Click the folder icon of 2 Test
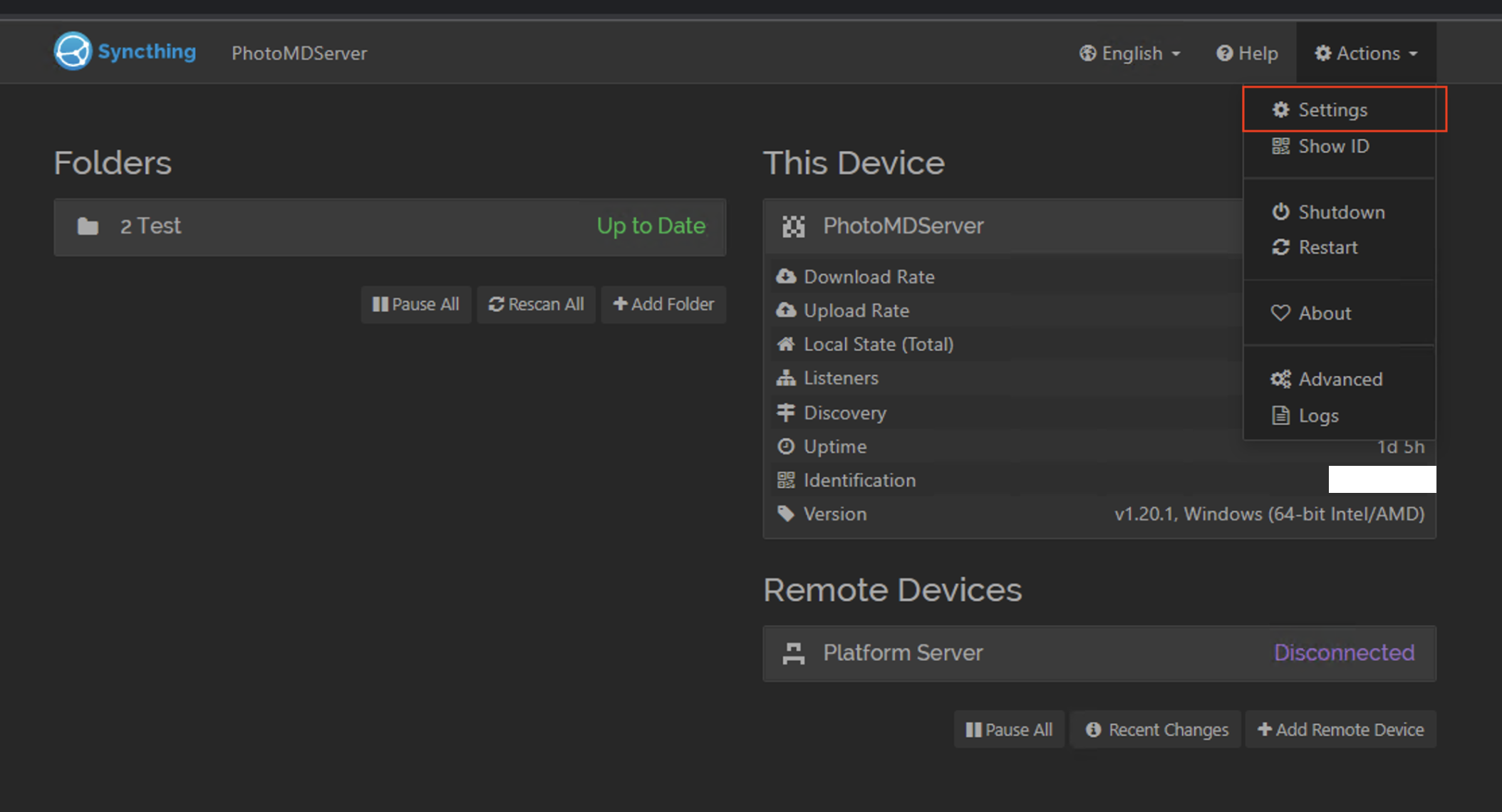Viewport: 1502px width, 812px height. [88, 227]
